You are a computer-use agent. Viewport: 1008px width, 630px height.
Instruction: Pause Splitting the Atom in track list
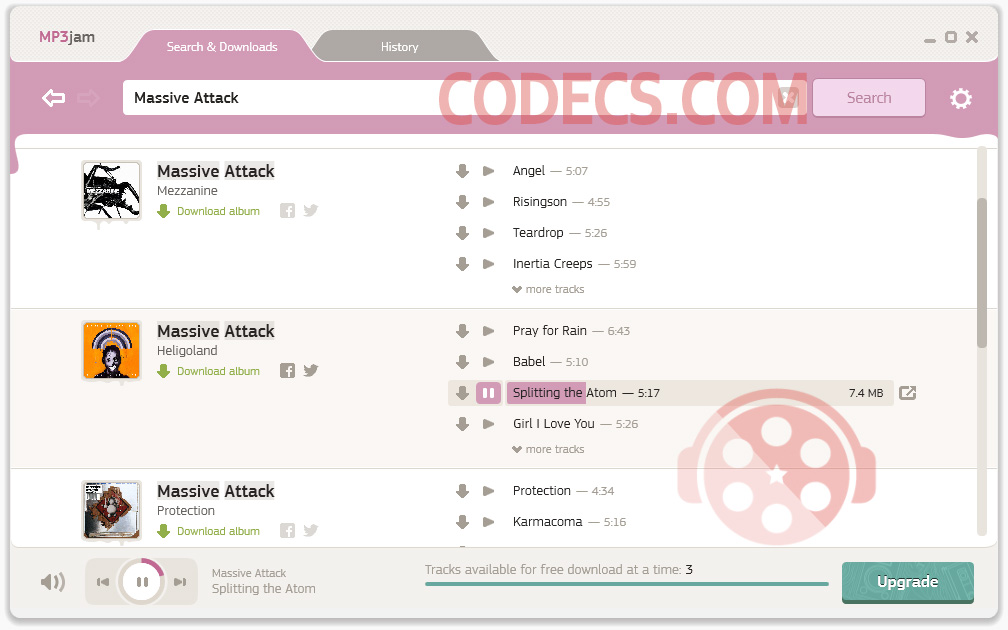[x=489, y=393]
